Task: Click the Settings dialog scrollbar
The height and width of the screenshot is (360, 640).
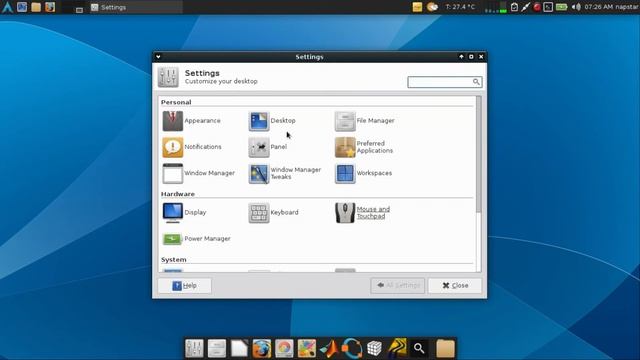Action: [x=479, y=154]
